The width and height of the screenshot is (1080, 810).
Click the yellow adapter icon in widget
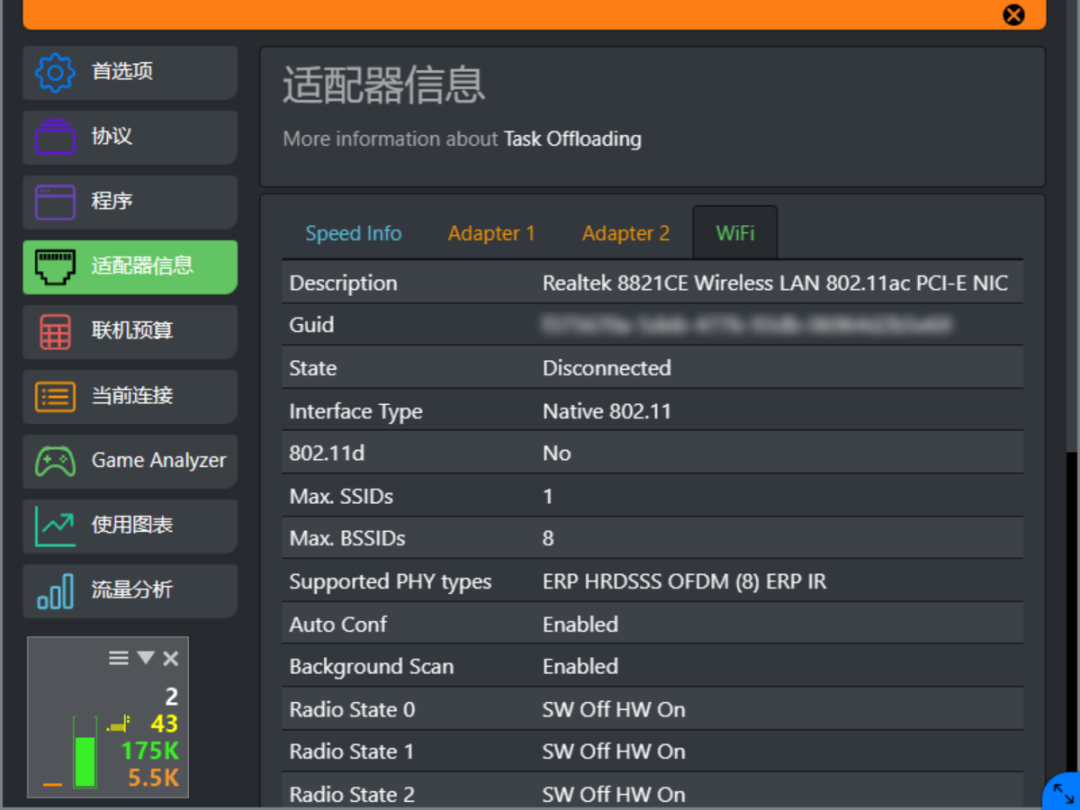(118, 724)
